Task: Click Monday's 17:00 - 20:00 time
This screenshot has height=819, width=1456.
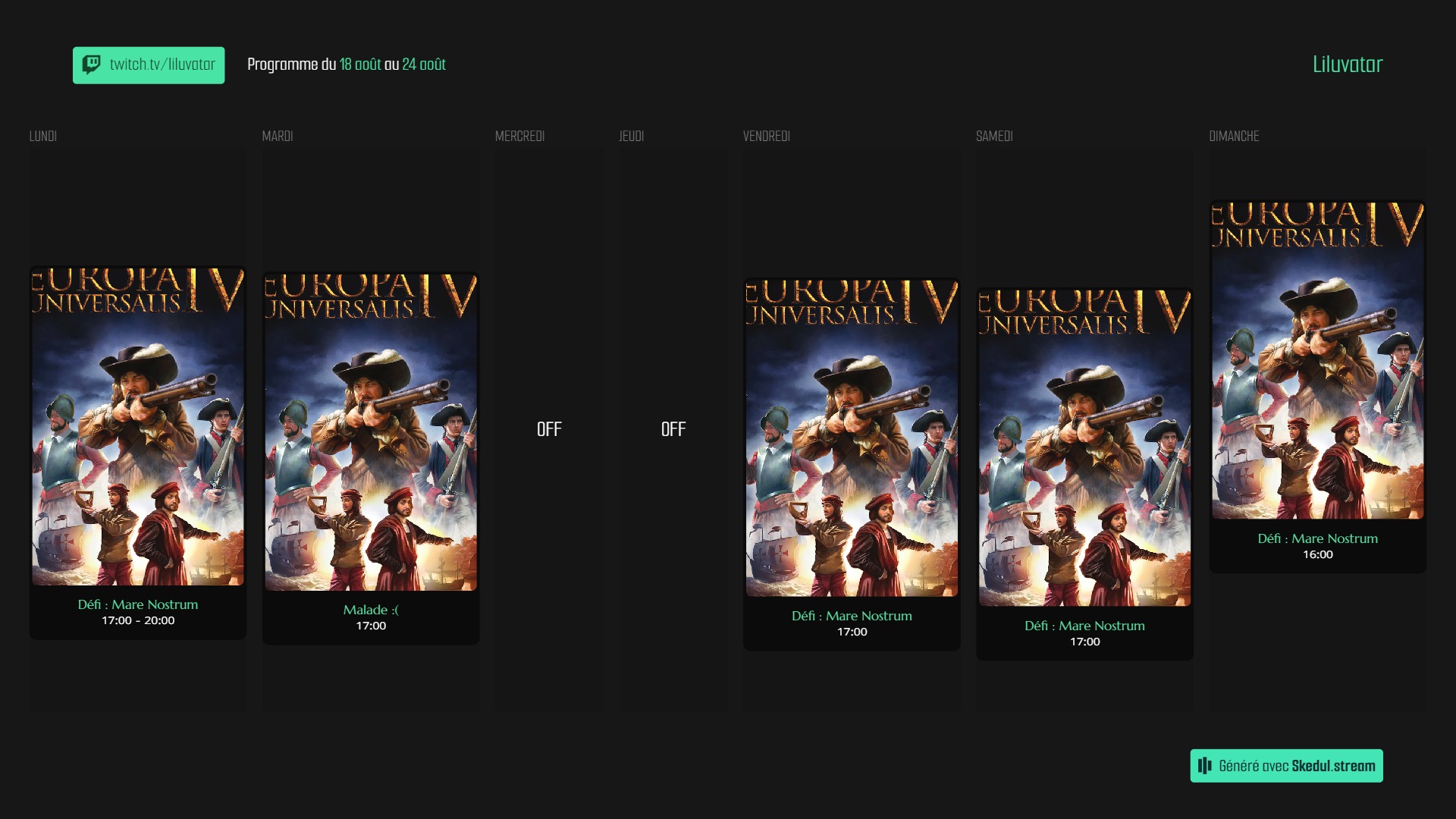Action: pyautogui.click(x=138, y=620)
